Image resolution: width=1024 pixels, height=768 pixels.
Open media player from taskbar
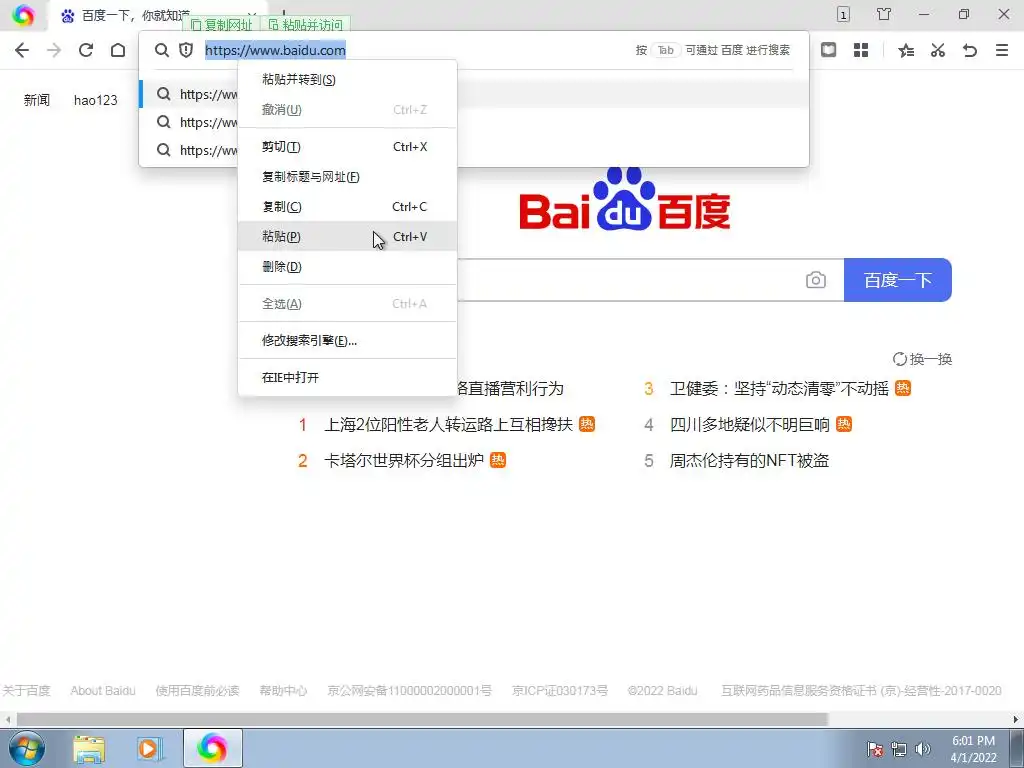pos(150,749)
